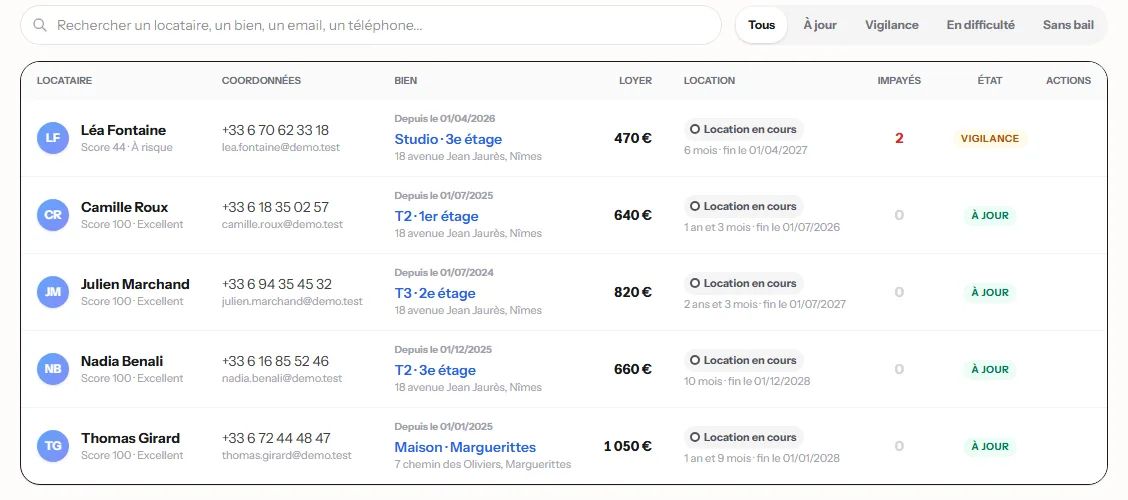Click the LOCATAIRE column header
Screen dimensions: 1128x500
coord(64,81)
